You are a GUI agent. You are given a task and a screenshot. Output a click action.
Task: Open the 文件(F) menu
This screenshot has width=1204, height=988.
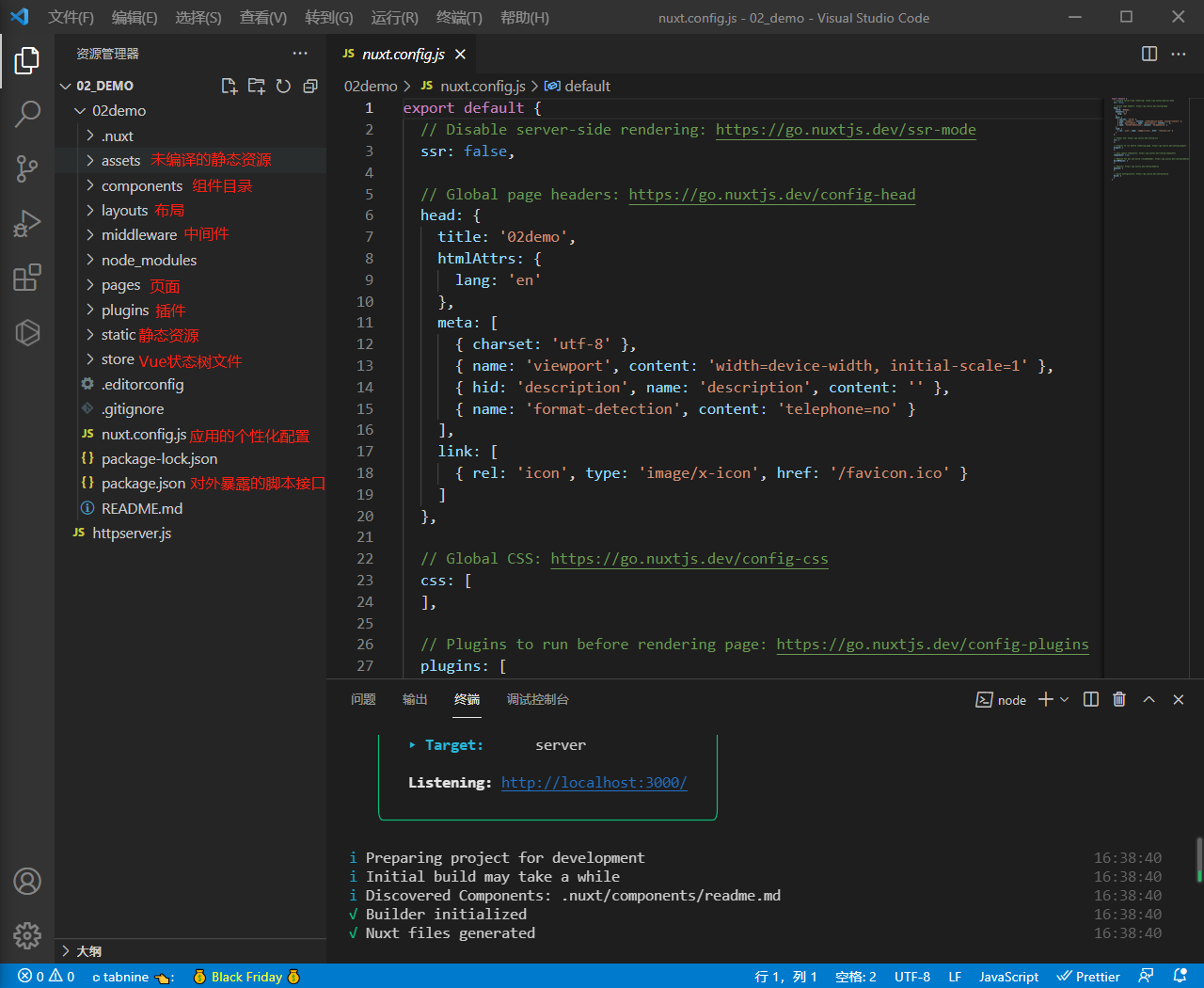(x=71, y=18)
